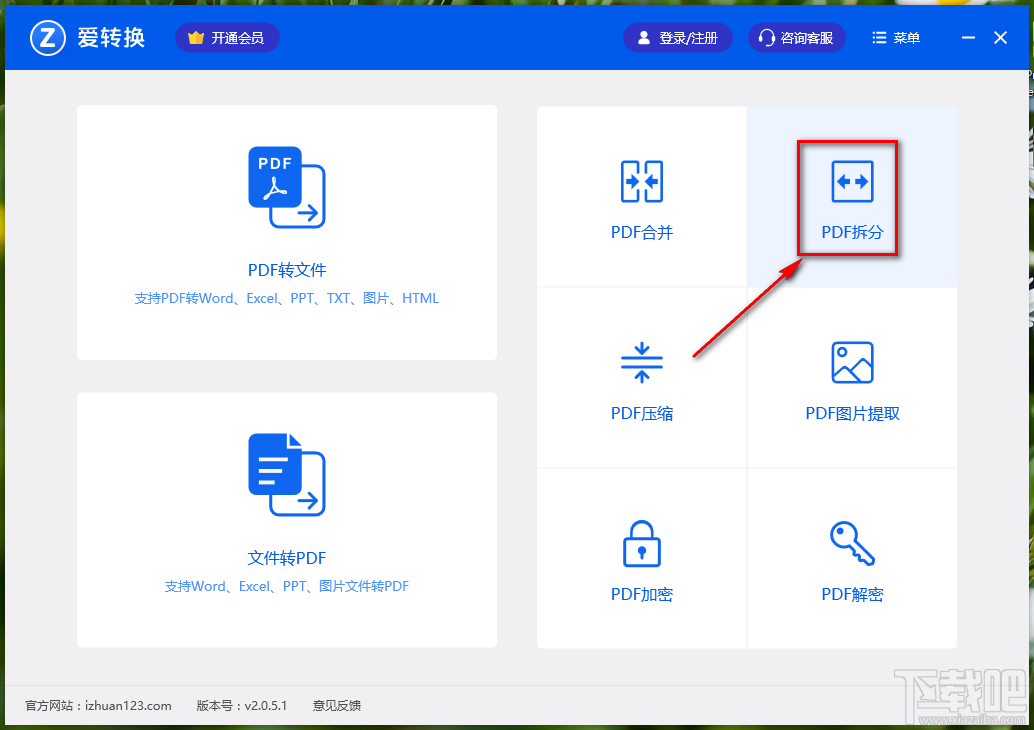Open the PDF合并 (PDF Merge) tool
Viewport: 1034px width, 730px height.
tap(641, 198)
